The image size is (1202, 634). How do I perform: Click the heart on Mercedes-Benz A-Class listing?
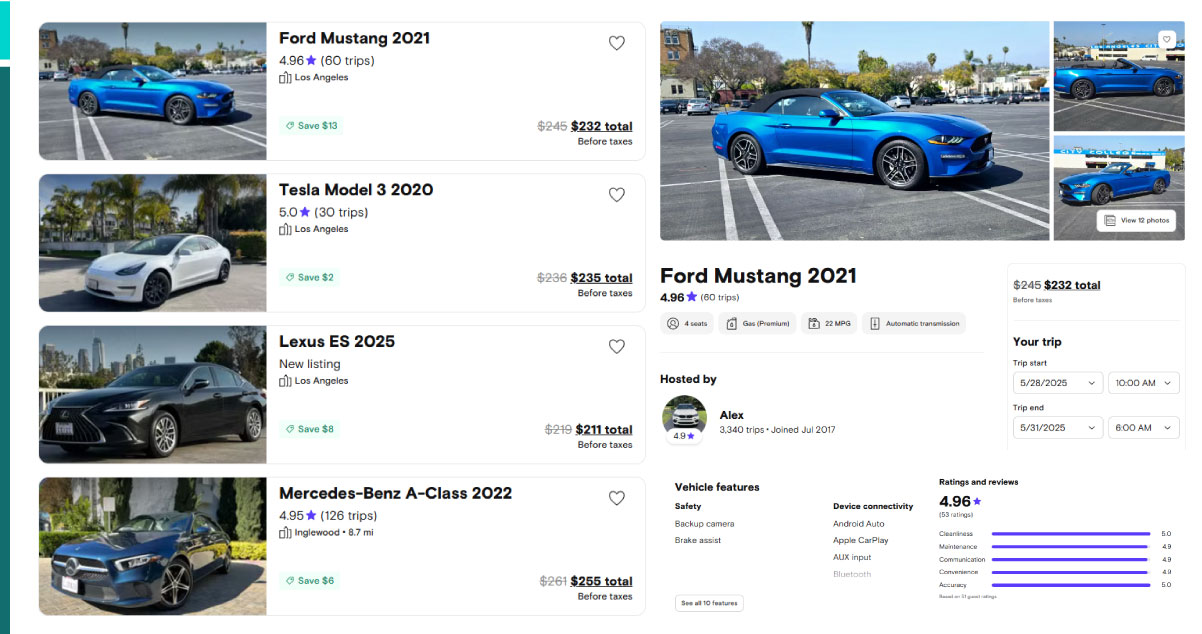(617, 498)
